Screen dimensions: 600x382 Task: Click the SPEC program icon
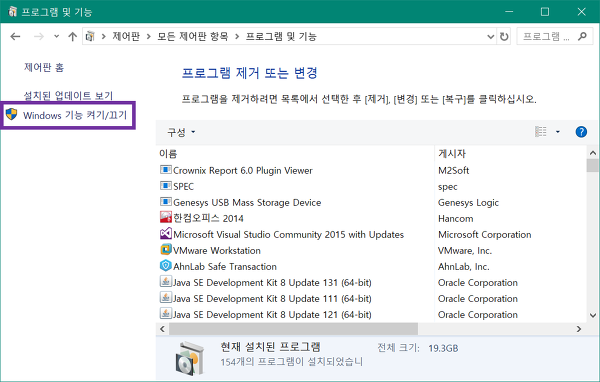tap(165, 186)
